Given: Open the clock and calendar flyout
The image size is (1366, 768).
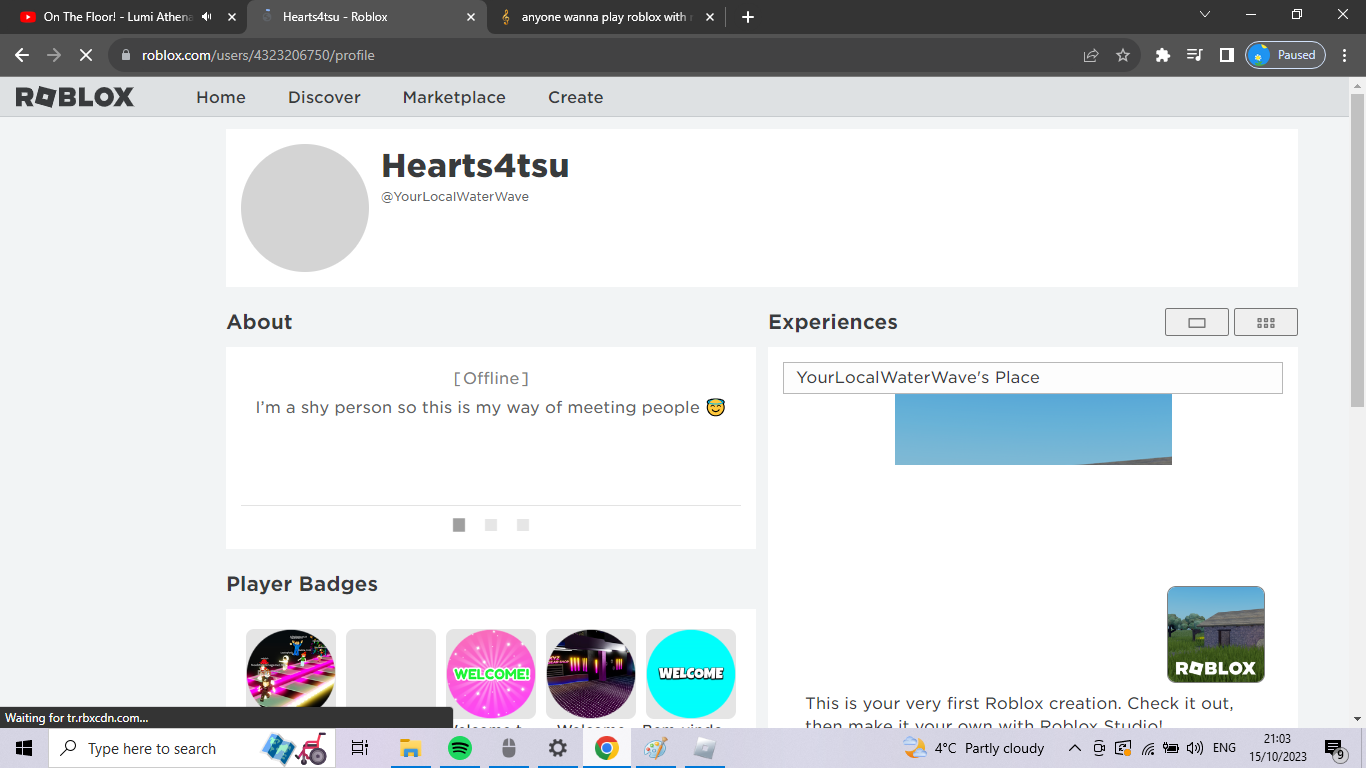Looking at the screenshot, I should [x=1276, y=748].
